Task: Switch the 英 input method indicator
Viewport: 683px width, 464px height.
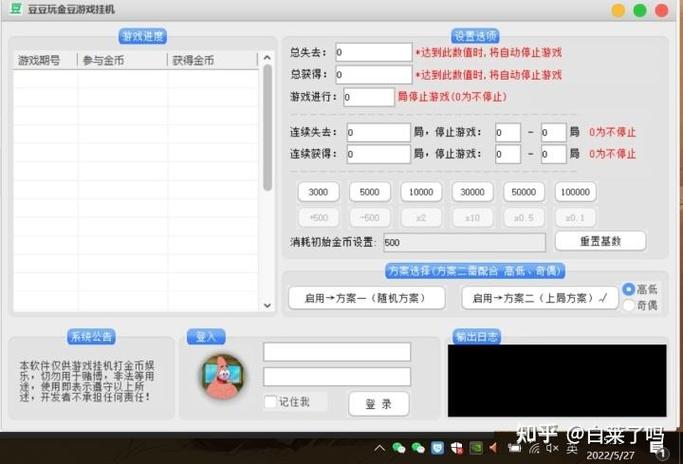Action: coord(572,448)
